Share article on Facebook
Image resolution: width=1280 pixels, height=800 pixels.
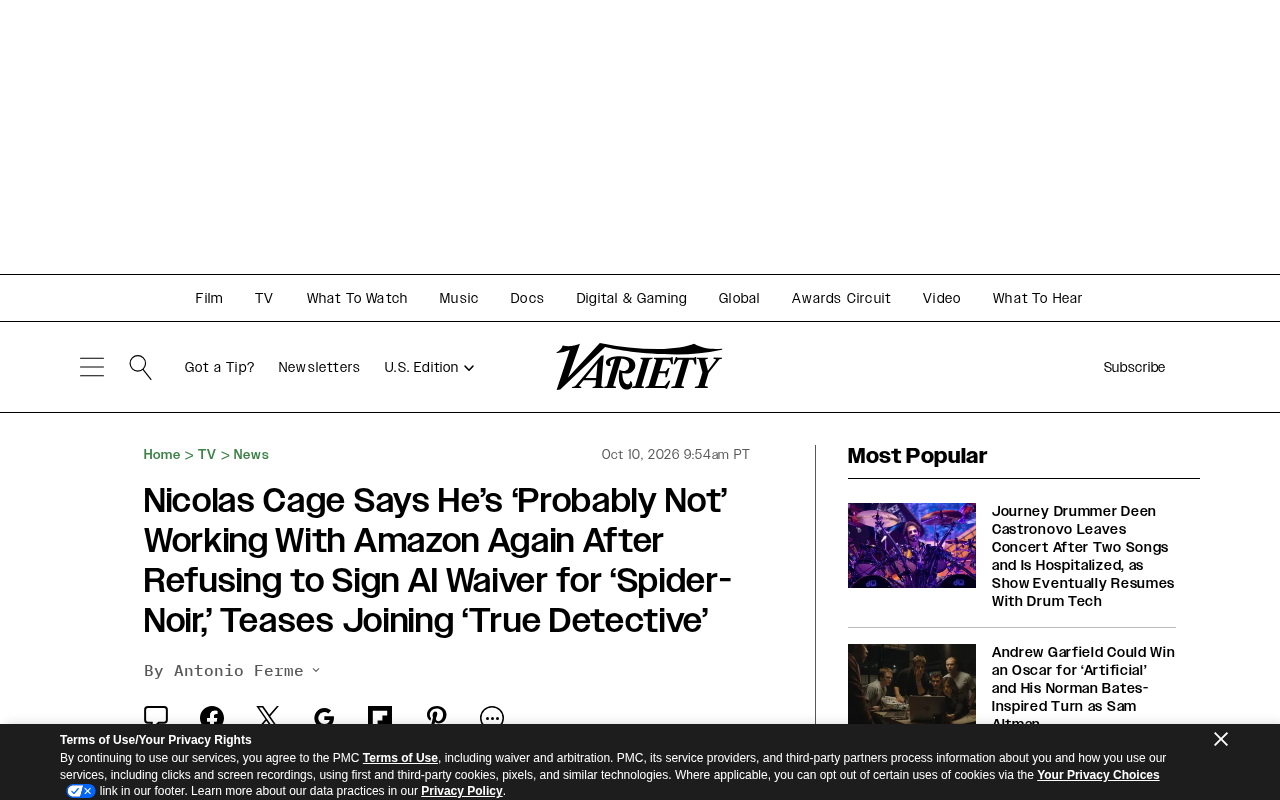212,717
